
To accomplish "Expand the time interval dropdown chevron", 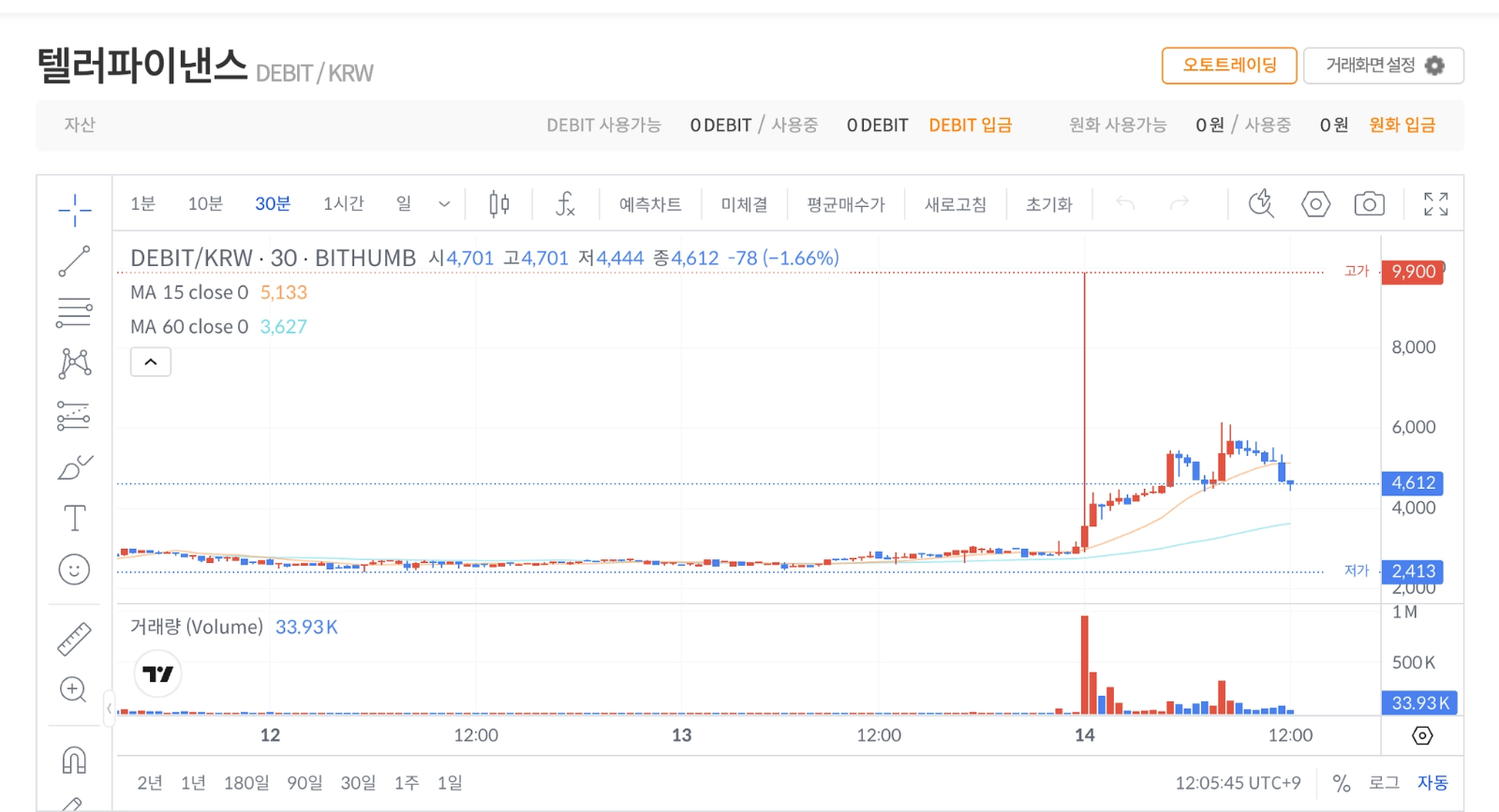I will click(444, 204).
